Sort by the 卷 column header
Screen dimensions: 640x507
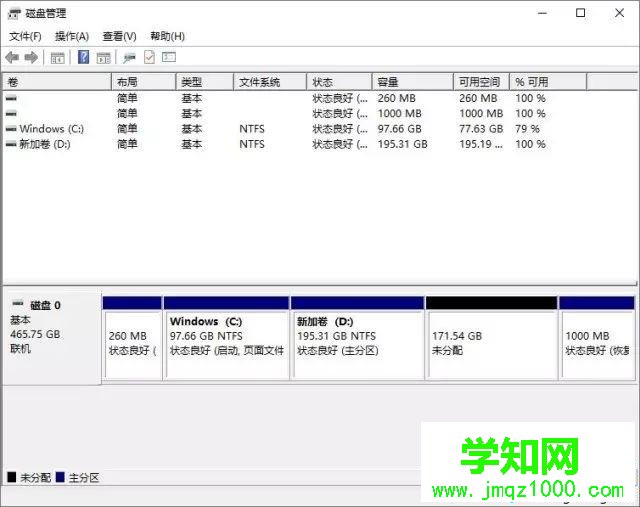pyautogui.click(x=57, y=82)
